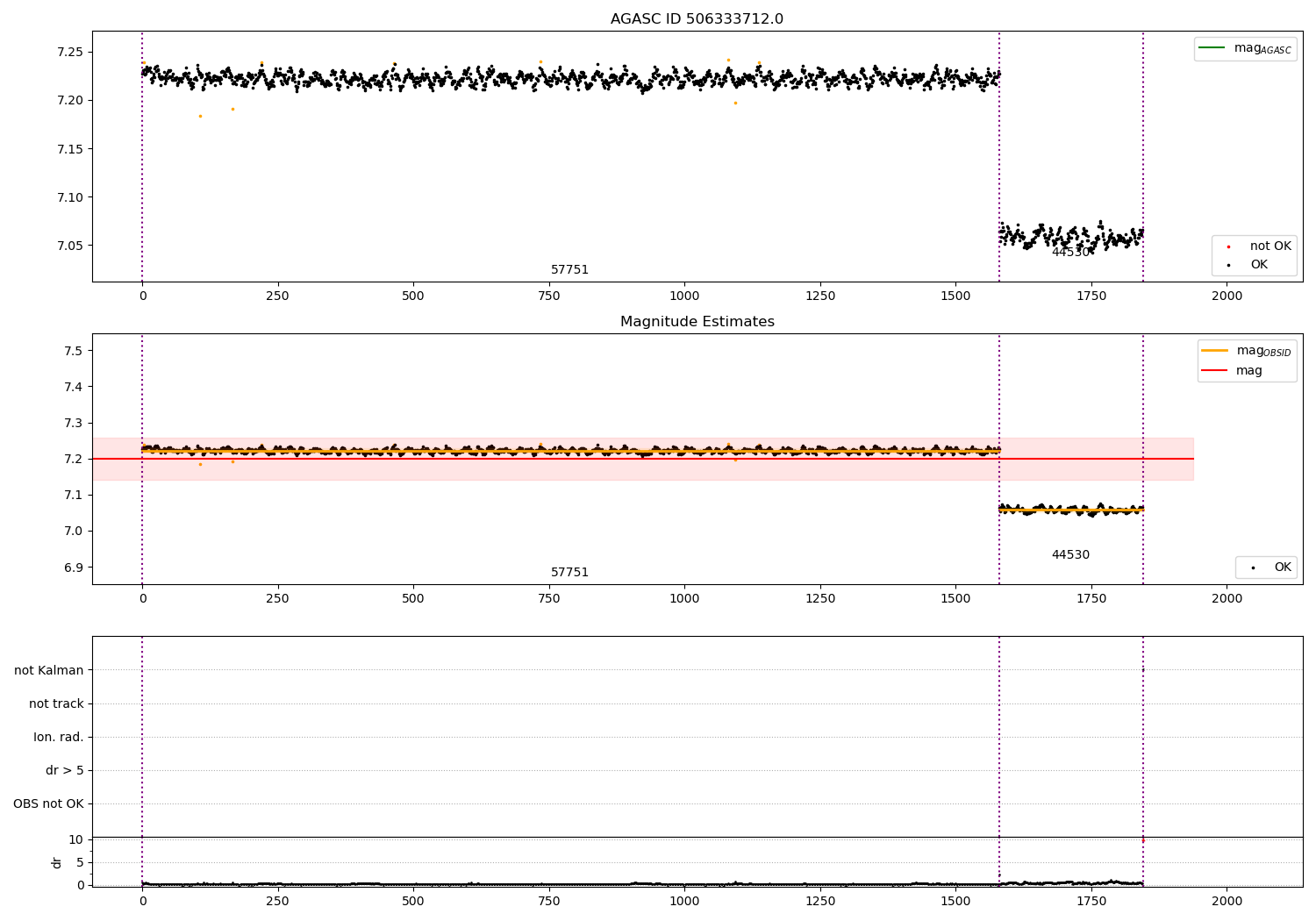The image size is (1316, 921).
Task: Click the 250 x-tick under the bottom panel
Action: (x=278, y=900)
